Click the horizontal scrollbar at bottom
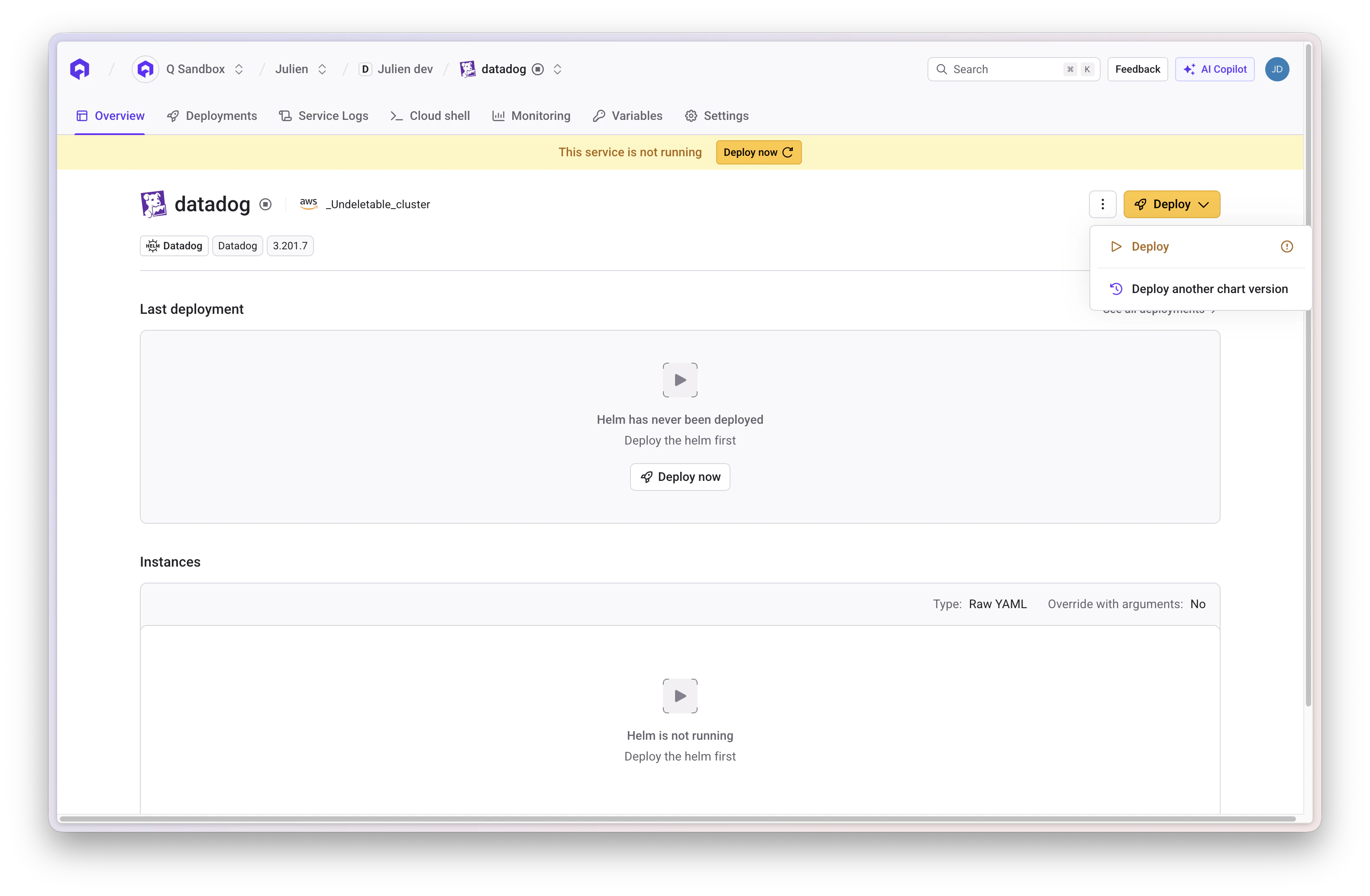 pos(678,819)
